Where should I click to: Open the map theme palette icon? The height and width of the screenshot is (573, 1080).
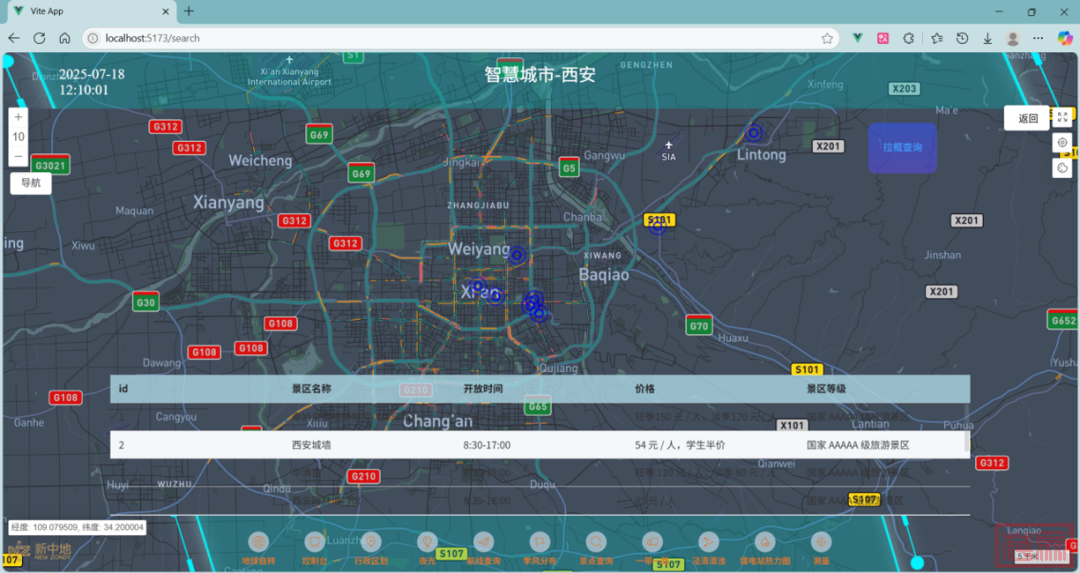[x=1062, y=167]
